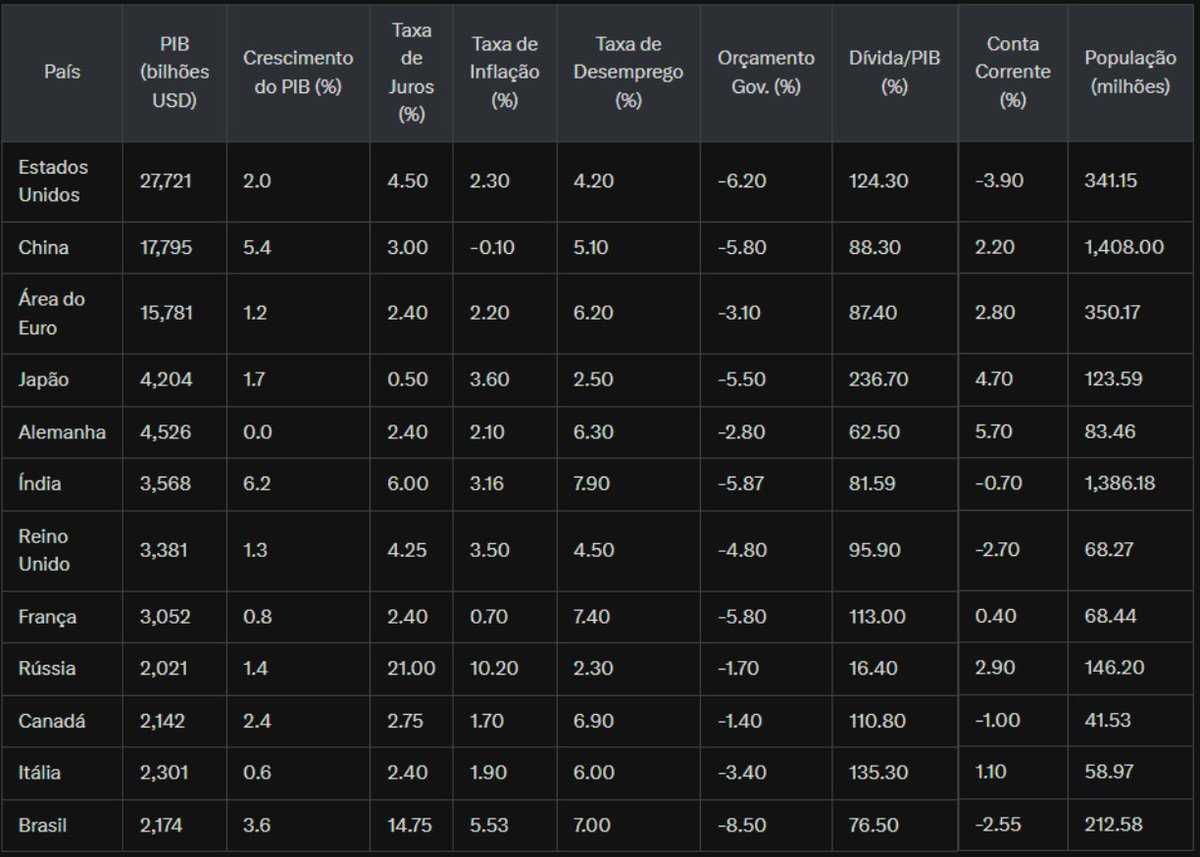The image size is (1200, 857).
Task: Select the Taxa de Inflação header
Action: tap(504, 70)
